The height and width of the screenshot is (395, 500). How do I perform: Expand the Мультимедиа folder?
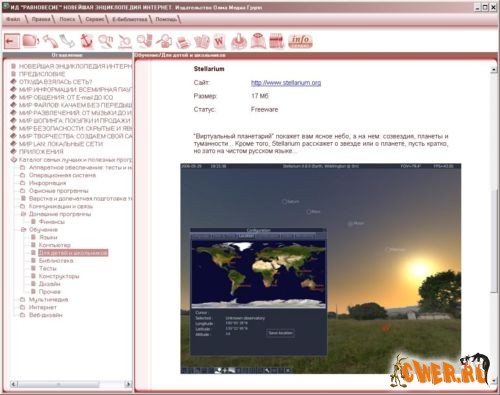[22, 299]
